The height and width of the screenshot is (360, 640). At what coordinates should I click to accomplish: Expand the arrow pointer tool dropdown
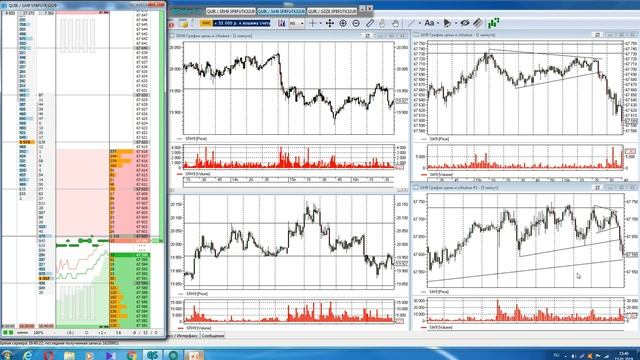(x=456, y=23)
